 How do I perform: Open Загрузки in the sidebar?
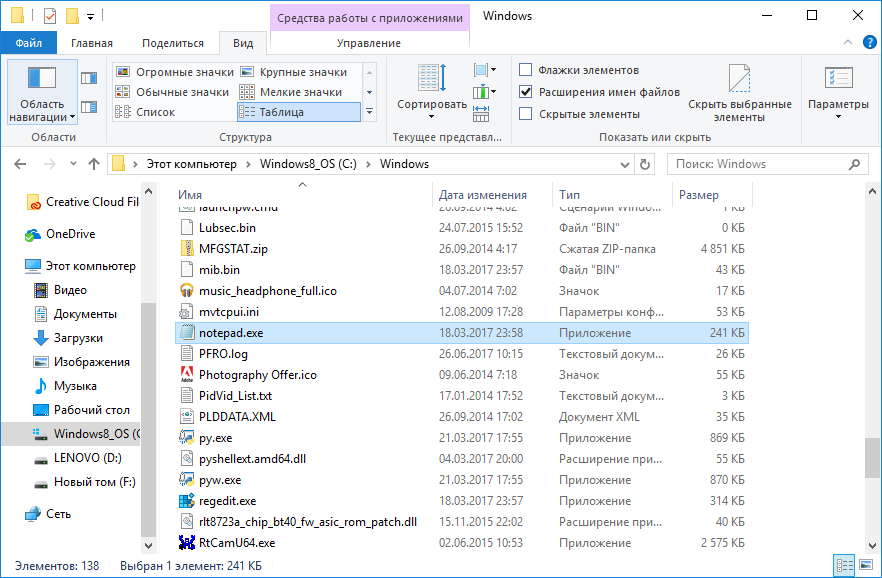tap(69, 338)
